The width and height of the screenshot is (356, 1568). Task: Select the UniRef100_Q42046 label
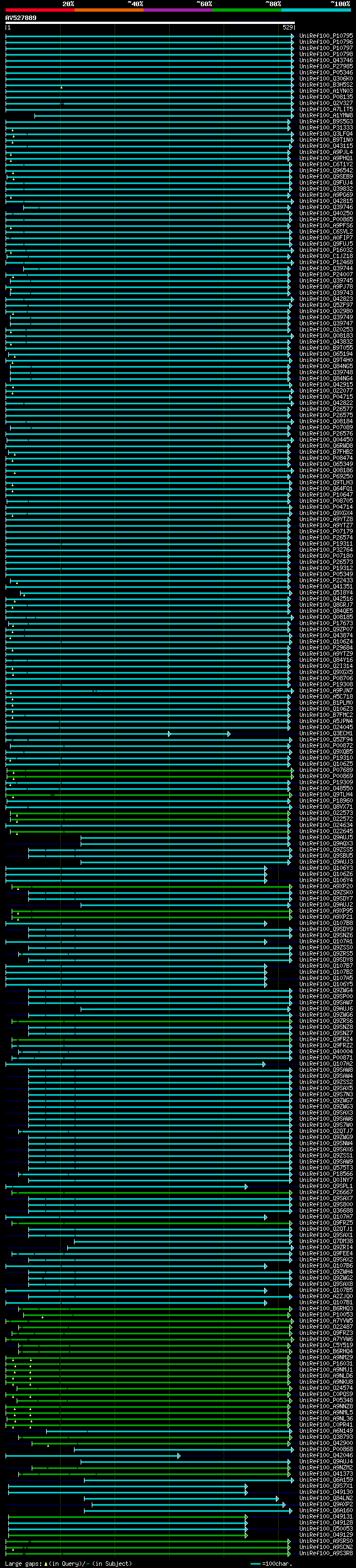(x=326, y=1456)
